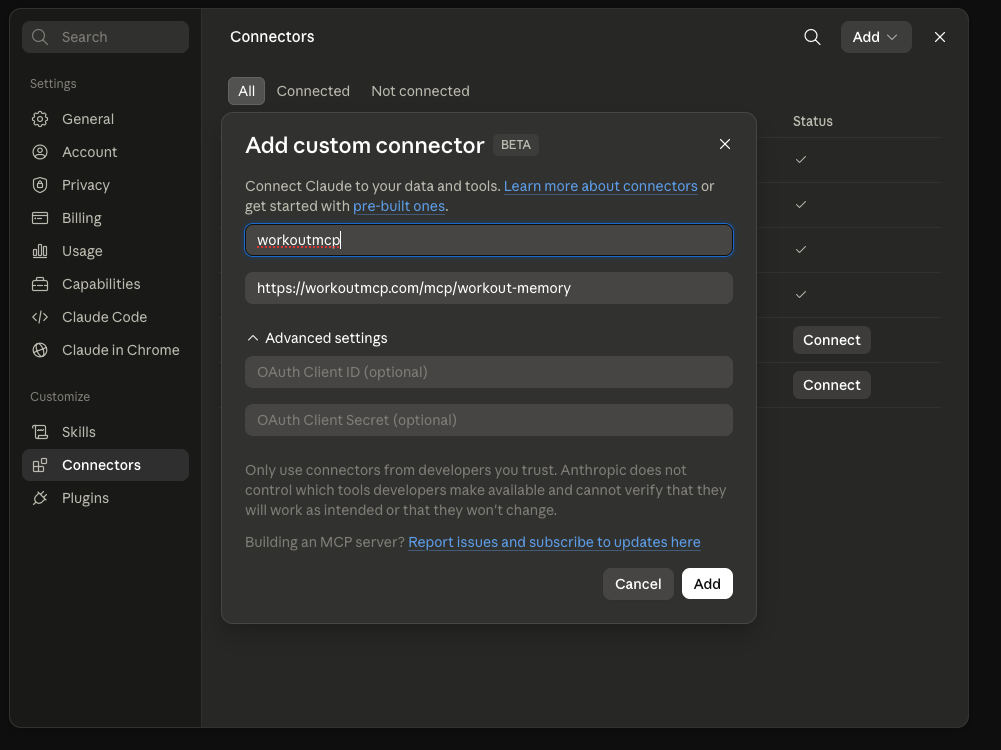The height and width of the screenshot is (750, 1001).
Task: Click the connectors search magnifier icon
Action: [x=812, y=37]
